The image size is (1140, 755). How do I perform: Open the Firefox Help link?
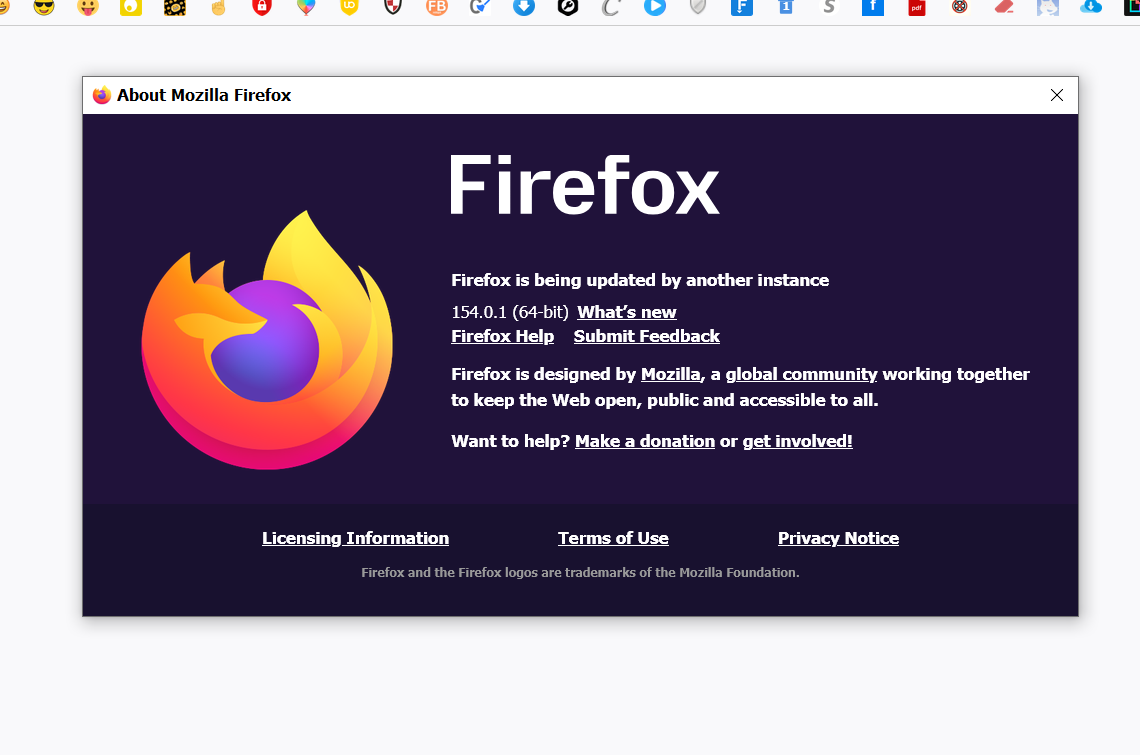click(x=502, y=336)
